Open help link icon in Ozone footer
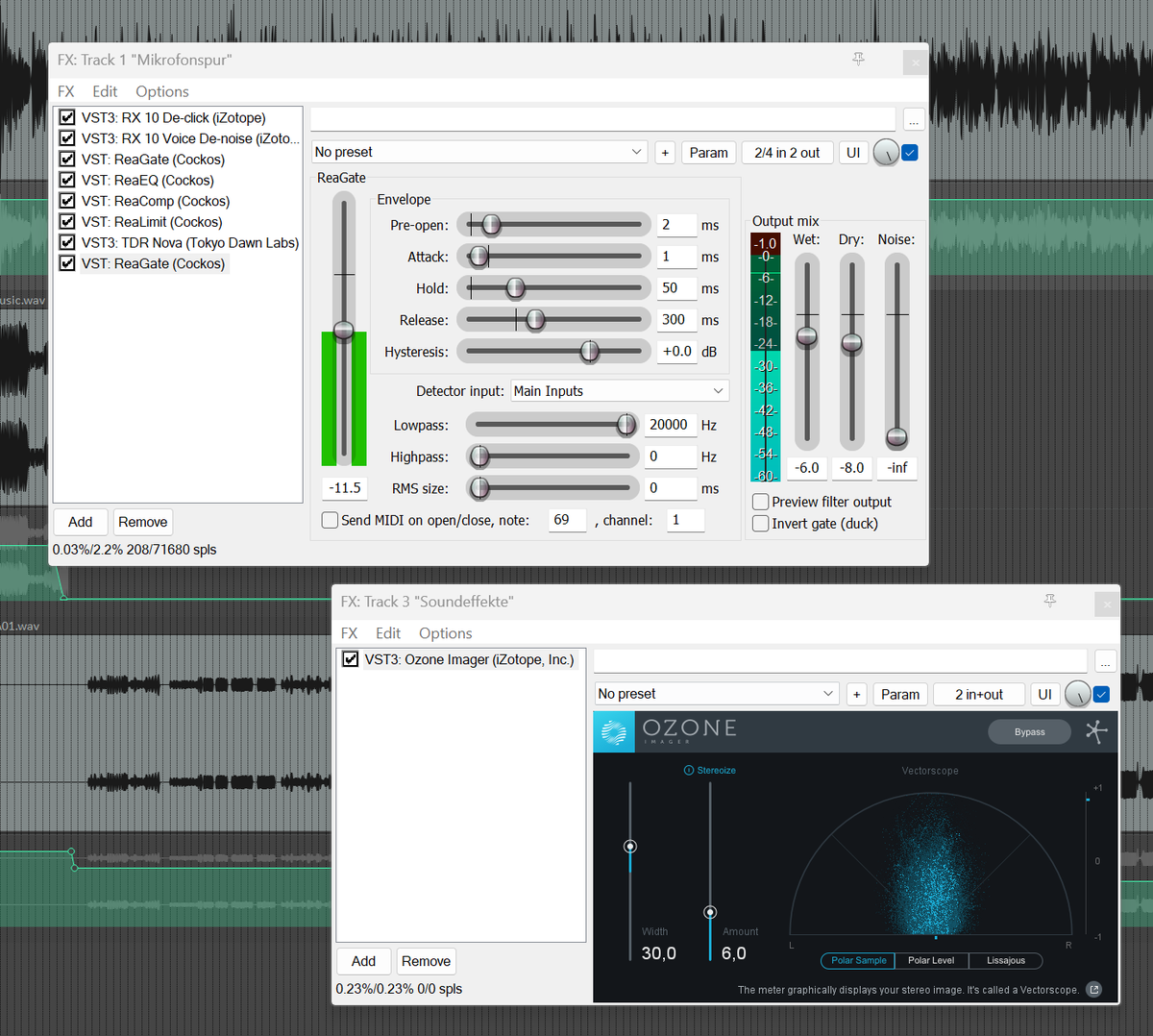 coord(1093,989)
